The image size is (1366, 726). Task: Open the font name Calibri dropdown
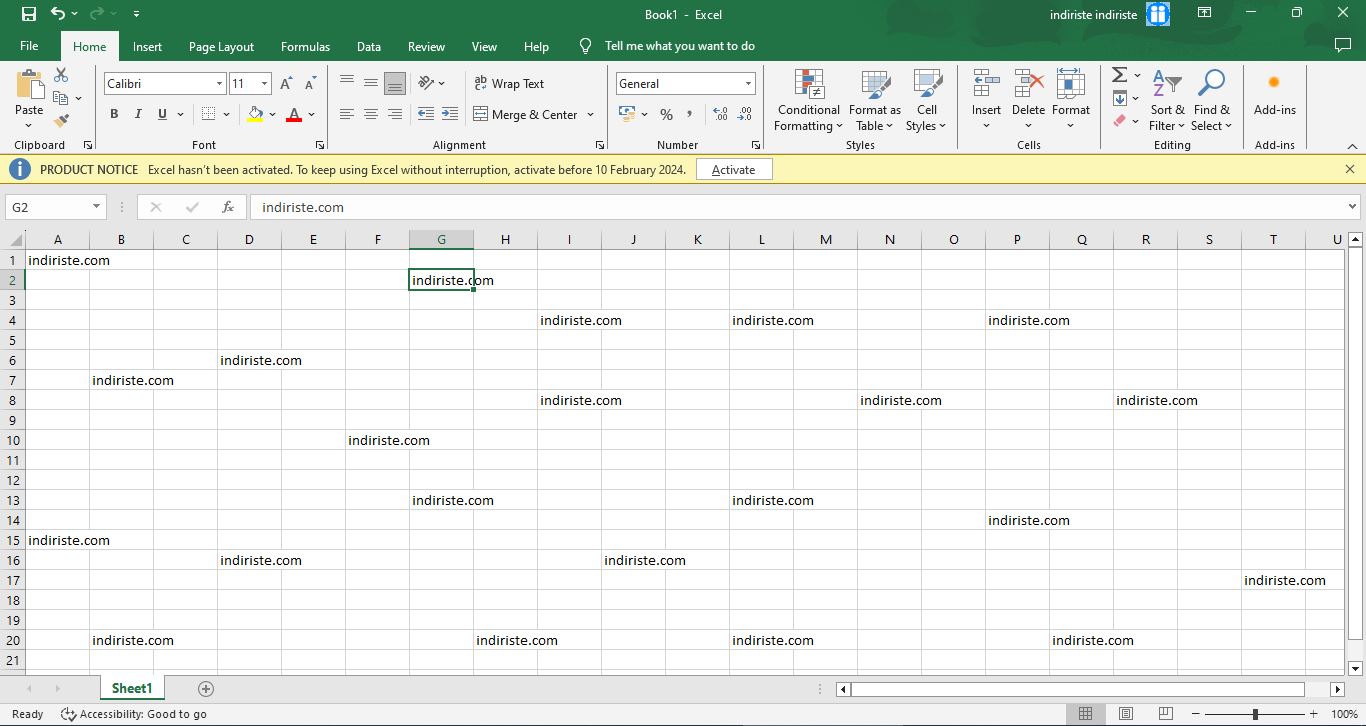219,84
